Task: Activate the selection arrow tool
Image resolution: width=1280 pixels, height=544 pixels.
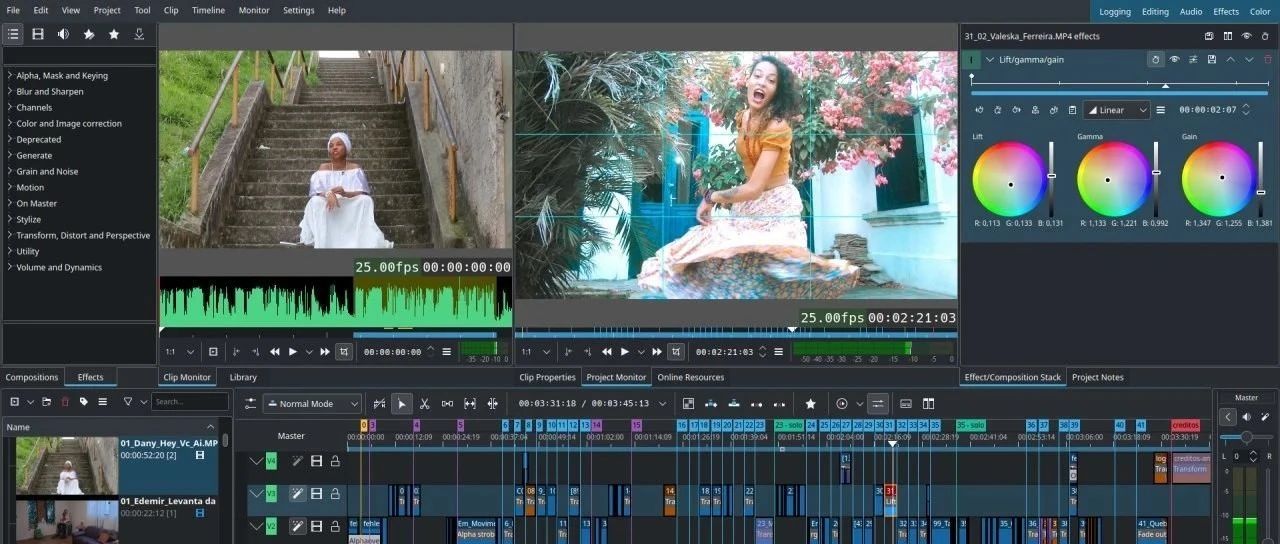Action: pos(402,404)
